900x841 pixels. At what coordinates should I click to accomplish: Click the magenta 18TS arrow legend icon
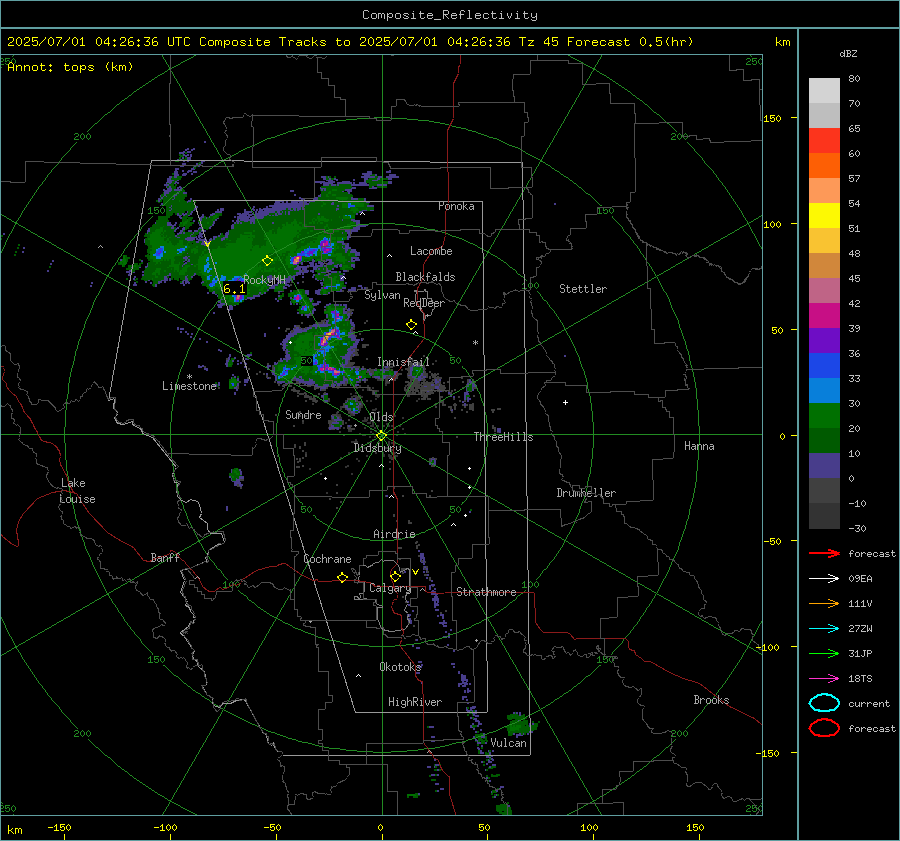(x=824, y=679)
